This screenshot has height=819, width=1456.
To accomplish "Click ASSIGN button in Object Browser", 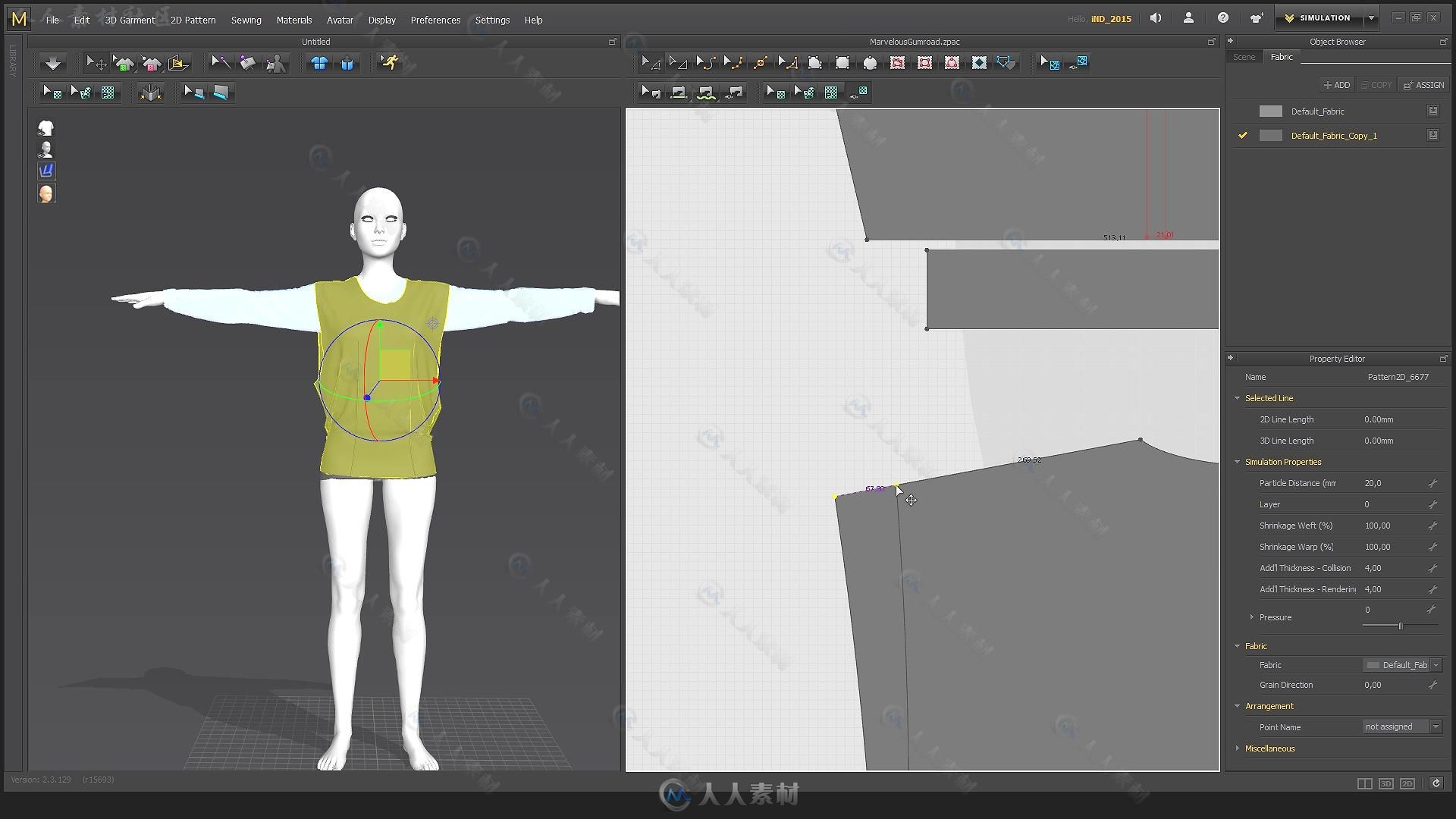I will (x=1422, y=85).
